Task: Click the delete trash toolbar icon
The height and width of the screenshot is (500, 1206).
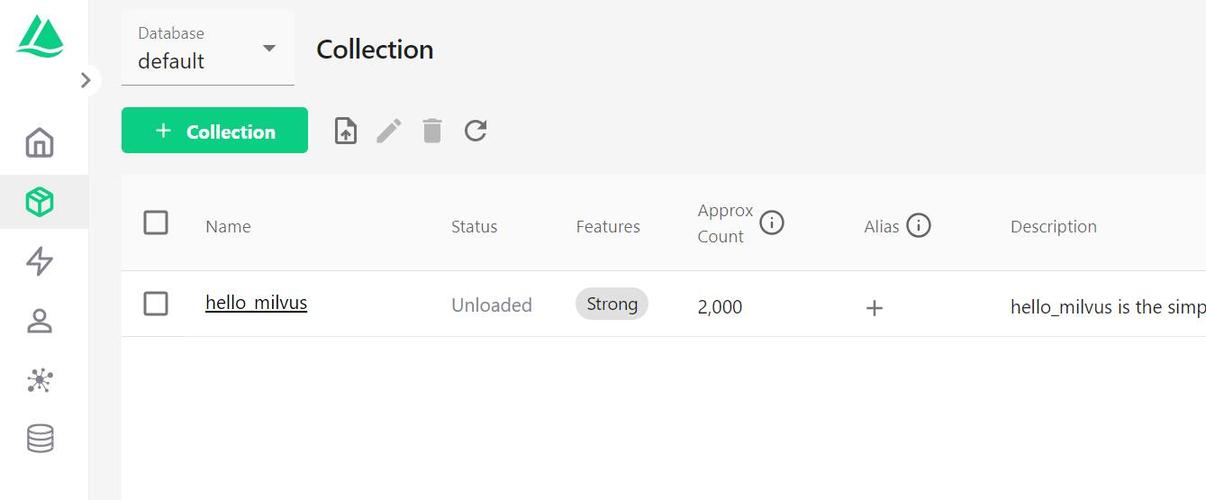Action: point(432,131)
